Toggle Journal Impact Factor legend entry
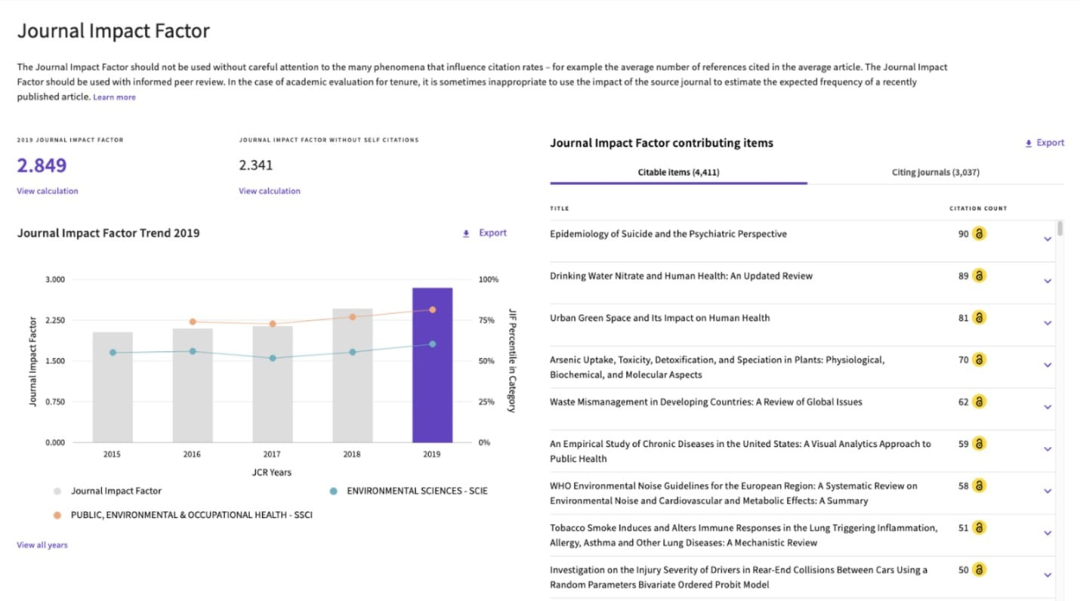 point(107,491)
